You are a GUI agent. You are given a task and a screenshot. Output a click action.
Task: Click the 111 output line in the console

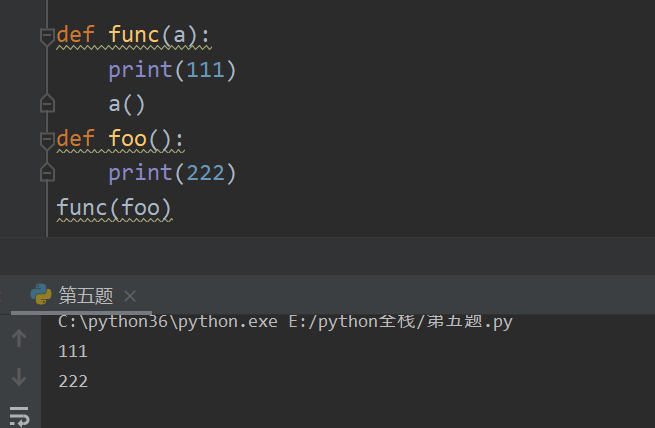click(73, 351)
